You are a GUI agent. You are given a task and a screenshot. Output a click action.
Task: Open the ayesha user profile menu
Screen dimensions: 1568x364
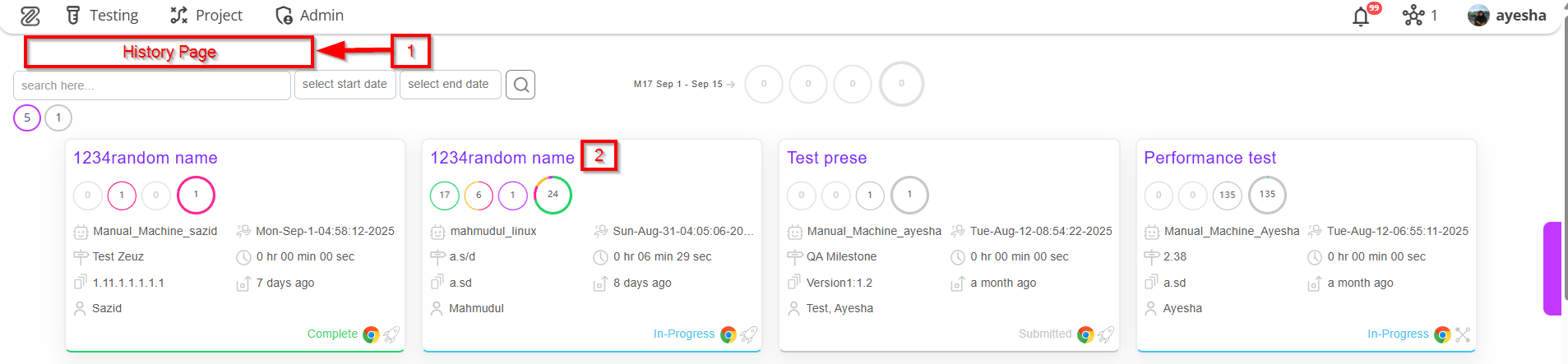pyautogui.click(x=1507, y=16)
